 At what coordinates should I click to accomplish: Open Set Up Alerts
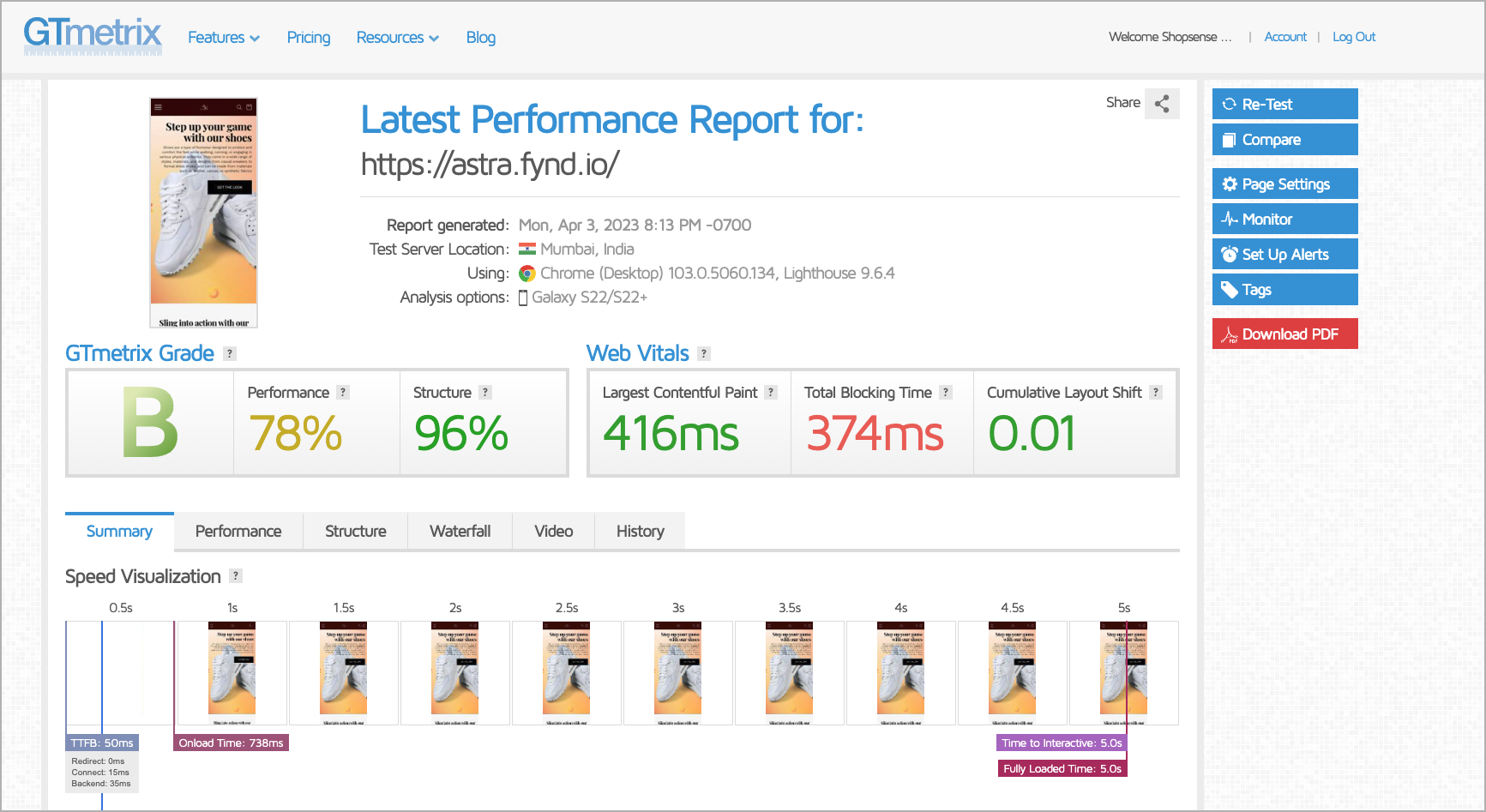(x=1284, y=254)
